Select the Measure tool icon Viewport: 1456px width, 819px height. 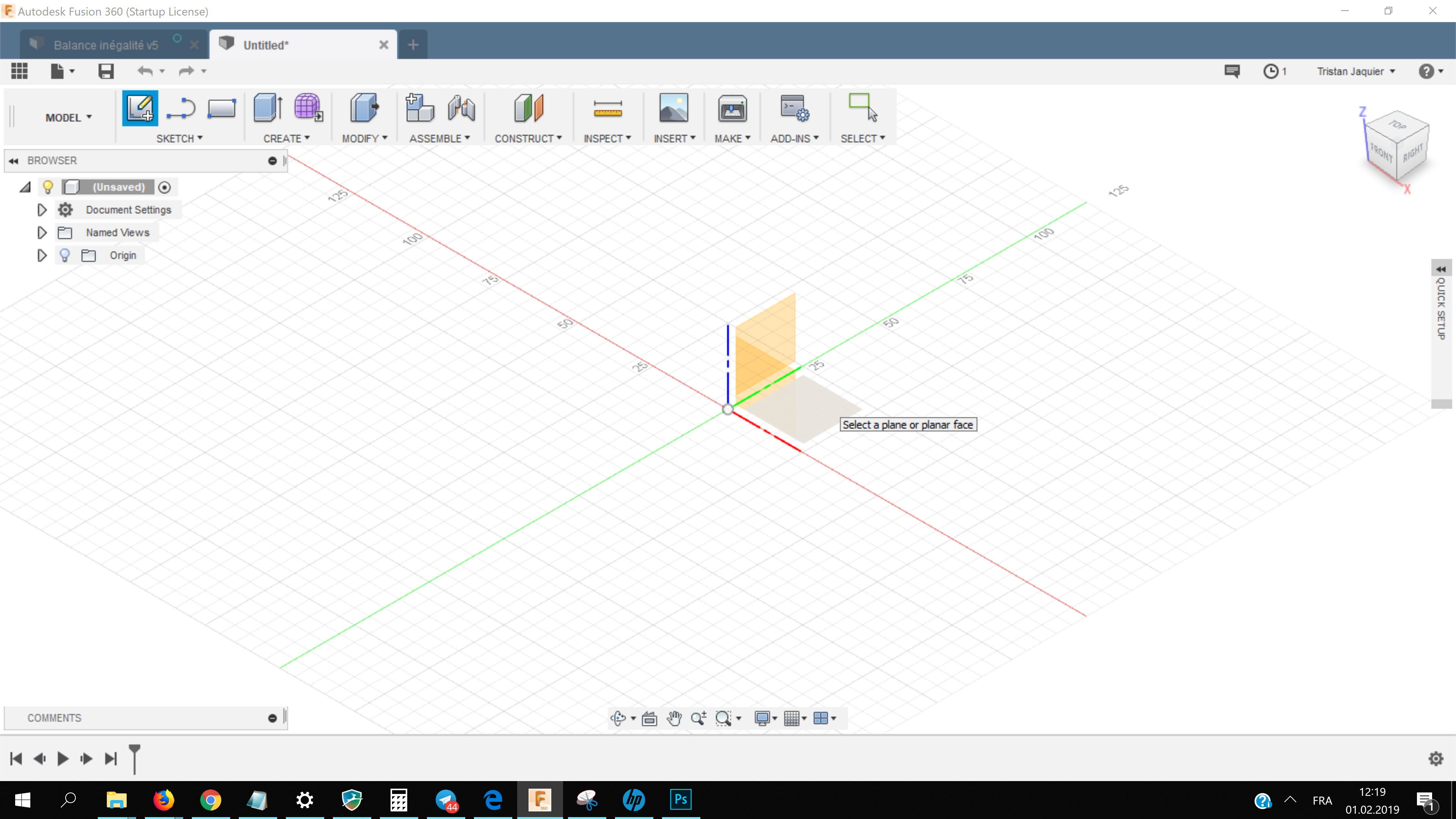click(607, 108)
